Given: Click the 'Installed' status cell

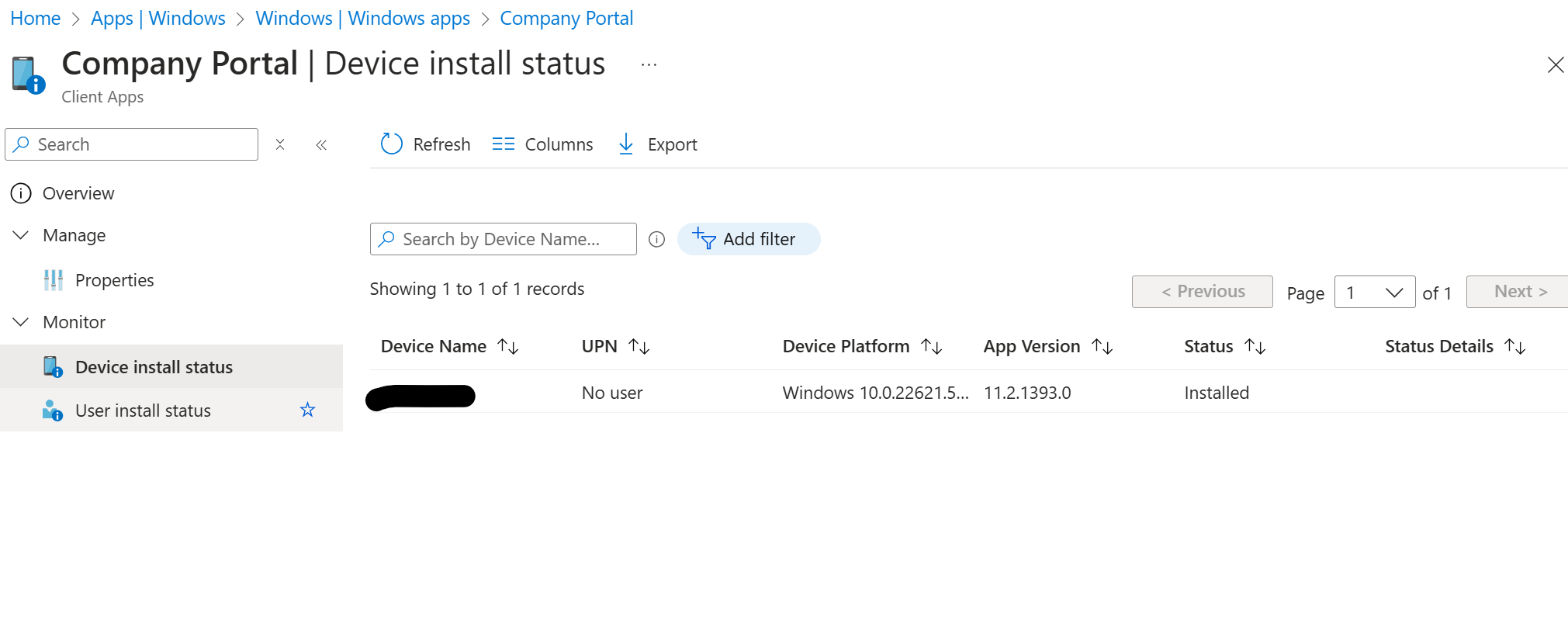Looking at the screenshot, I should (1217, 393).
